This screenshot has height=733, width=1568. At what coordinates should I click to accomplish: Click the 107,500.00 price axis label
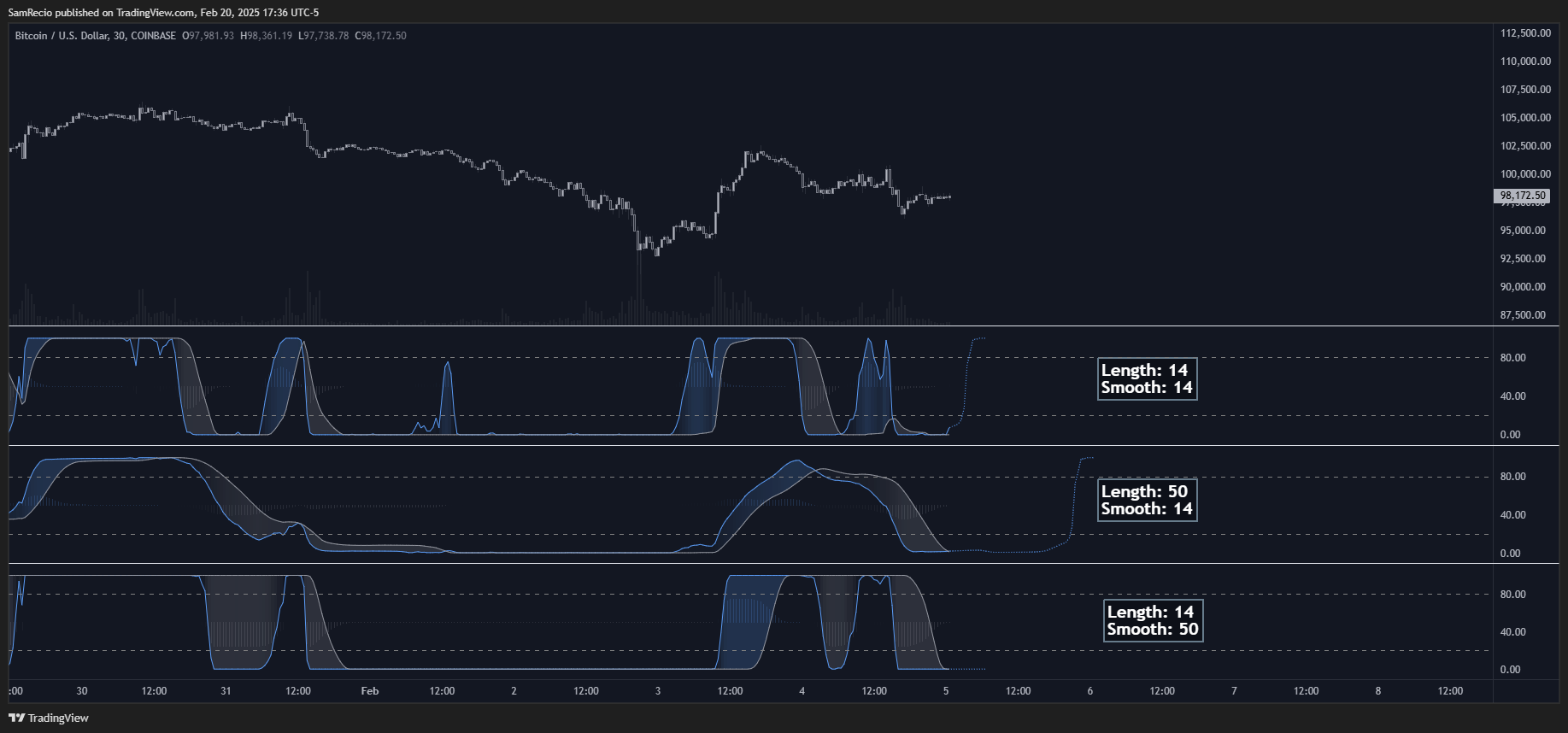tap(1525, 90)
